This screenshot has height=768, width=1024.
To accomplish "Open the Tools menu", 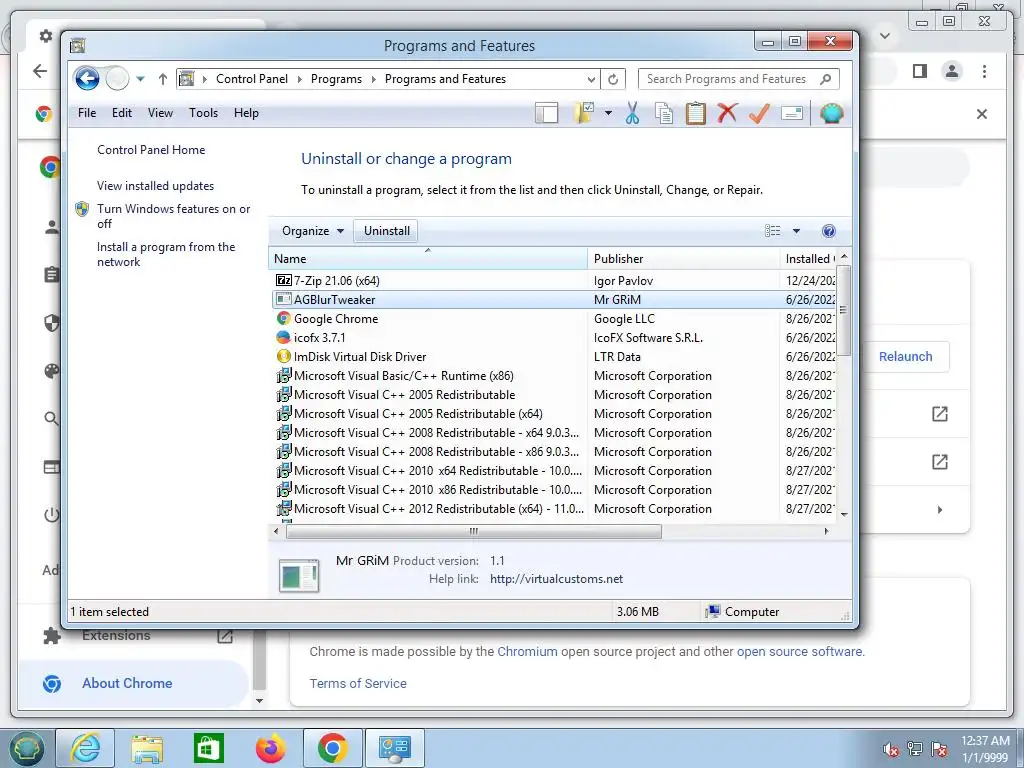I will 203,113.
